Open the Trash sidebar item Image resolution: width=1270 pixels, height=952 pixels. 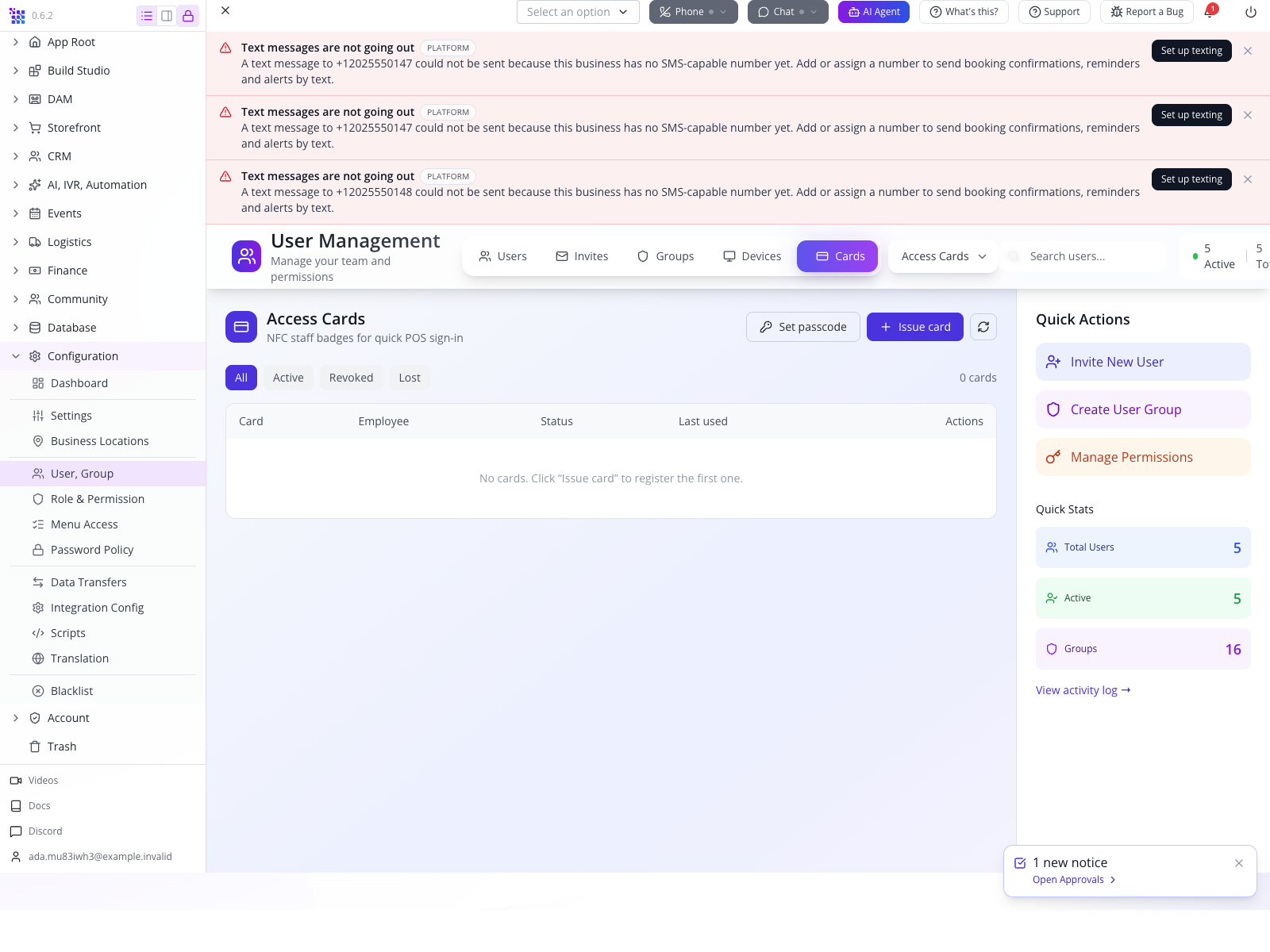(x=103, y=747)
